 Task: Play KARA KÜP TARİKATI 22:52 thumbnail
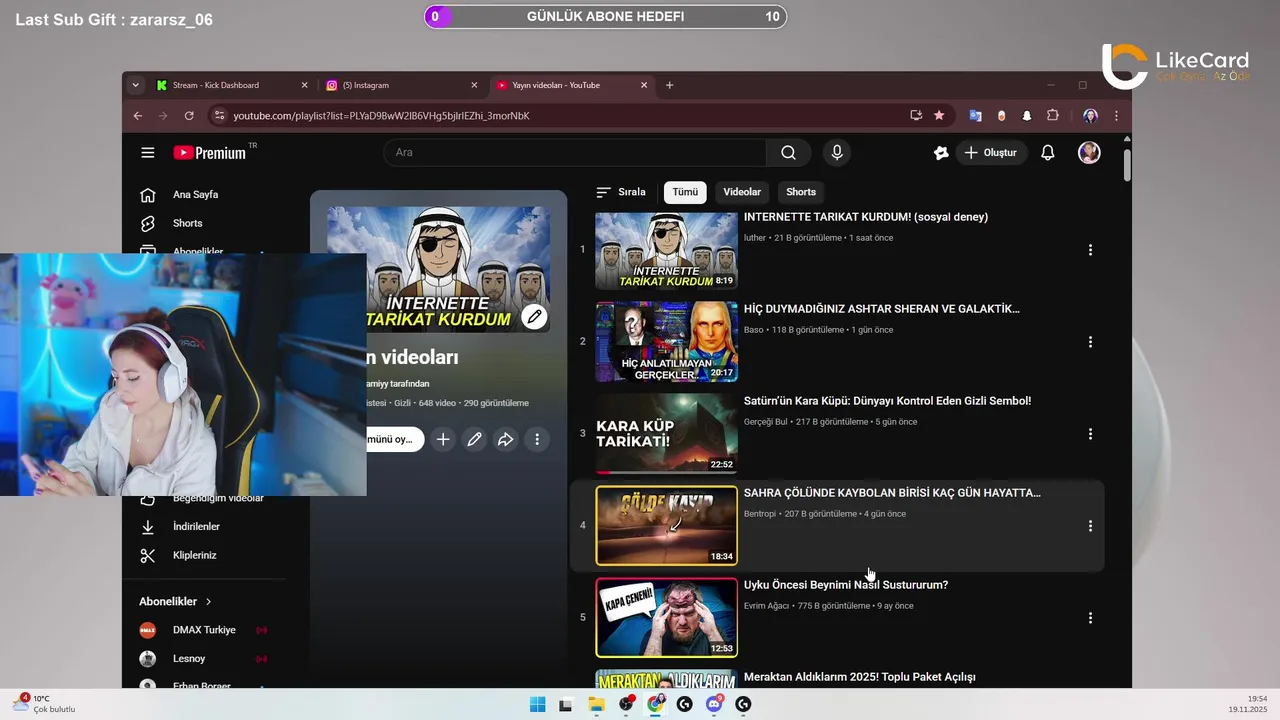(666, 434)
